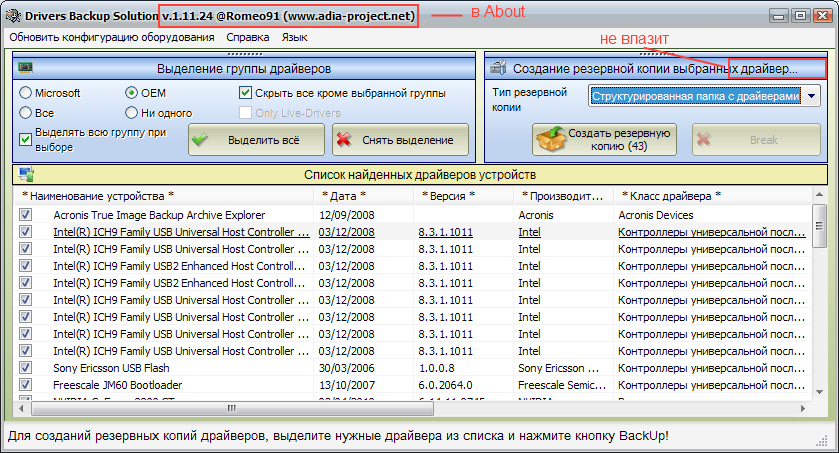The height and width of the screenshot is (453, 839).
Task: Toggle select whole group on selection checkbox
Action: (26, 139)
